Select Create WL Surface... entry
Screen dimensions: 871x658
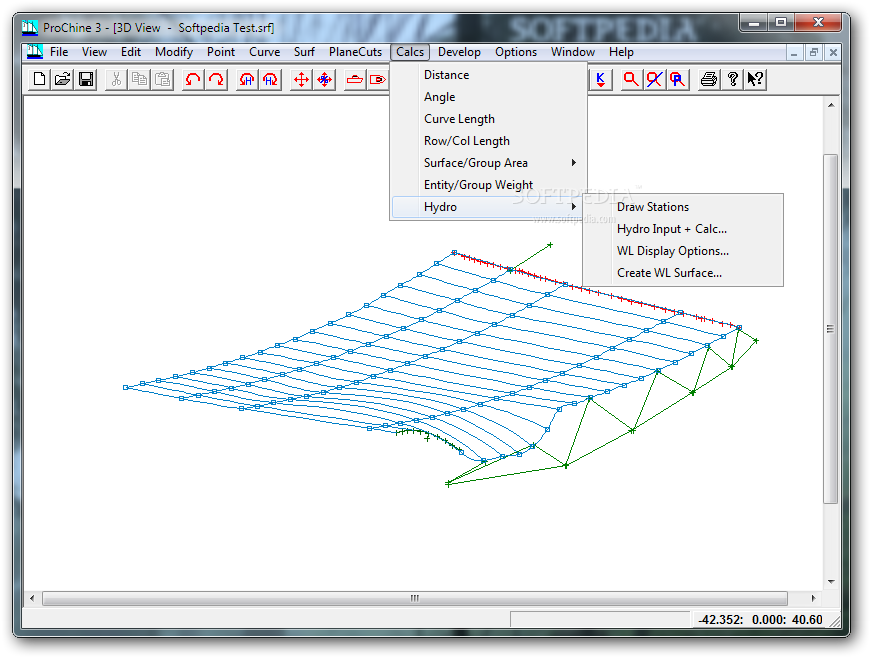[x=683, y=273]
